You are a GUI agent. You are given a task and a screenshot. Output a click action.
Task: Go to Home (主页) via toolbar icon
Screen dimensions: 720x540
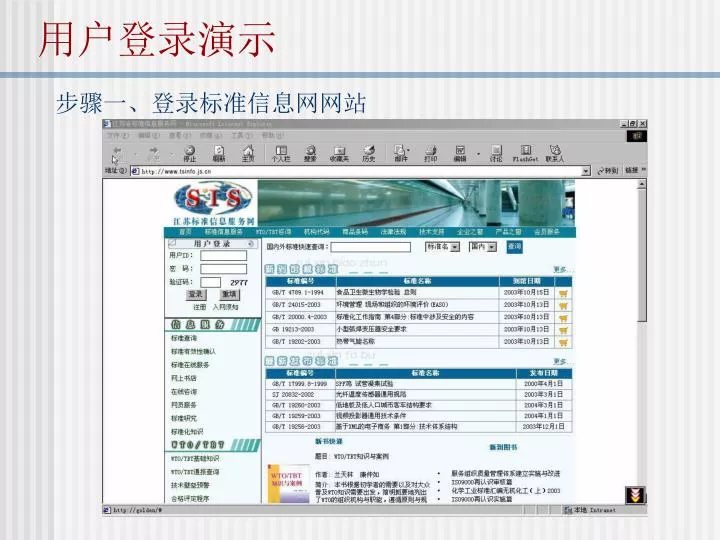tap(248, 153)
